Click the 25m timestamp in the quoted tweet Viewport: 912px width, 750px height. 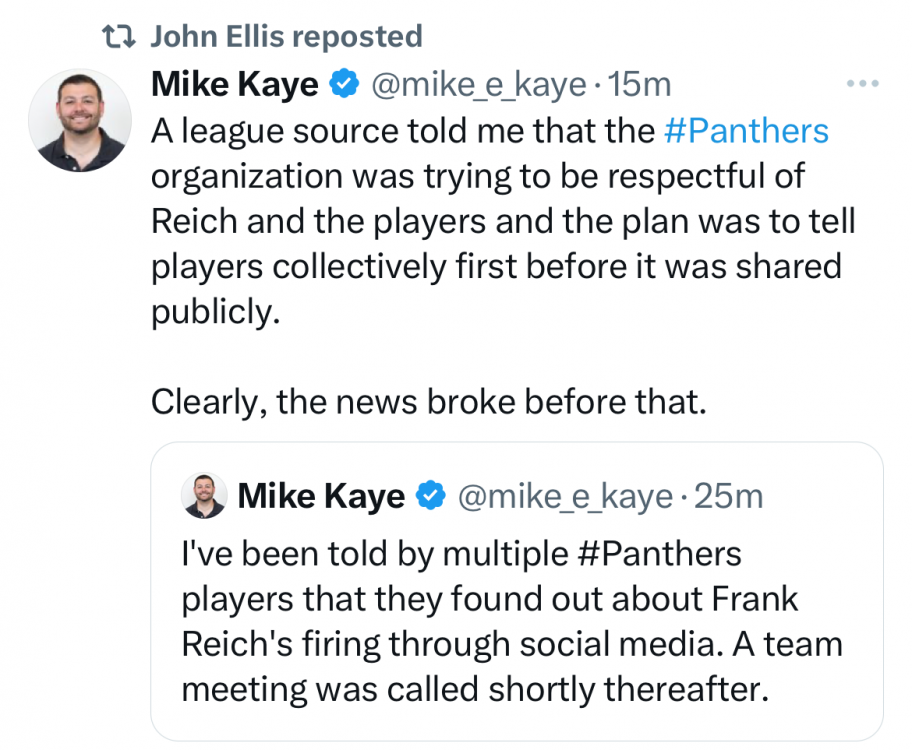point(728,495)
